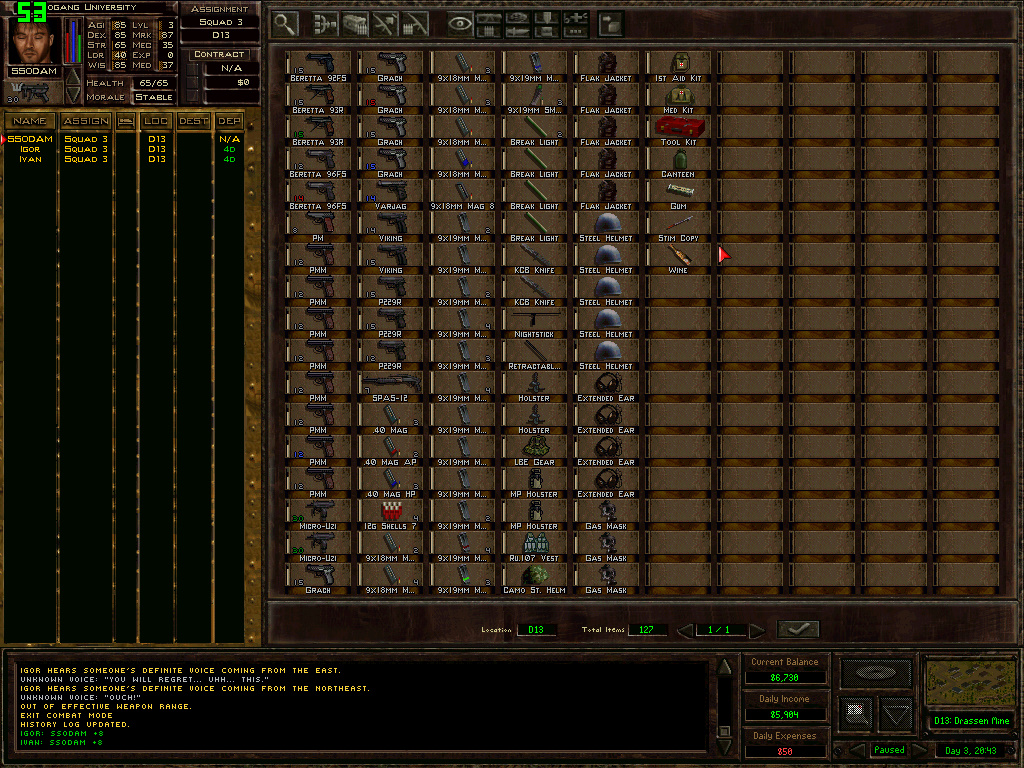Screen dimensions: 1024x768
Task: Go to previous inventory page arrow
Action: tap(685, 630)
